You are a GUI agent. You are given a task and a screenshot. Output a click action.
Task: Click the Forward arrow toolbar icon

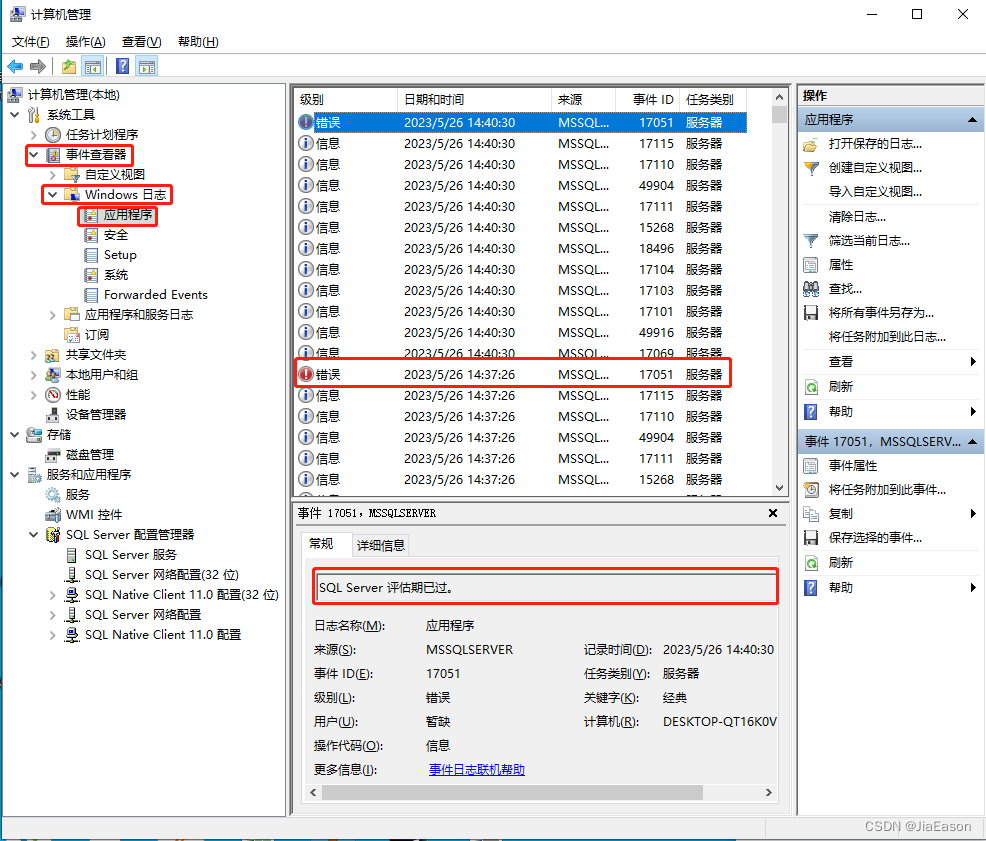(x=38, y=66)
